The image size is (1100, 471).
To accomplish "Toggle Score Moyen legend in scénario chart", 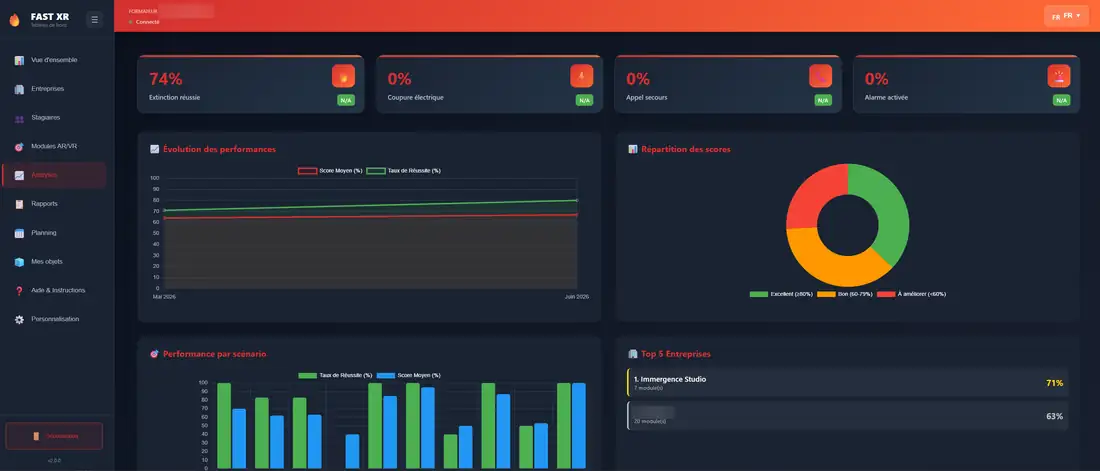I will (408, 376).
